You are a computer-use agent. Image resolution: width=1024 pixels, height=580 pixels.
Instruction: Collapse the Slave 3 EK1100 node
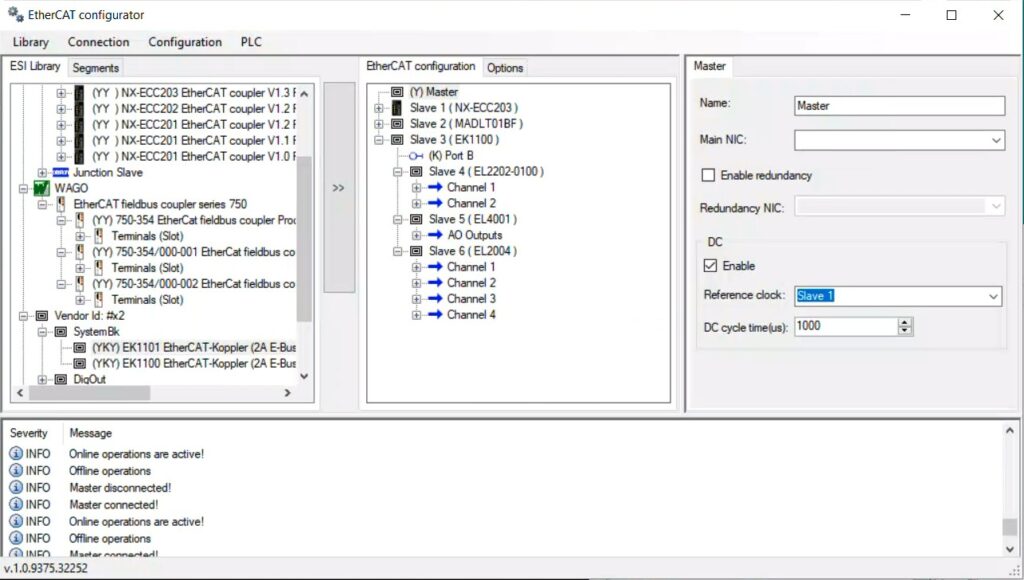(379, 140)
